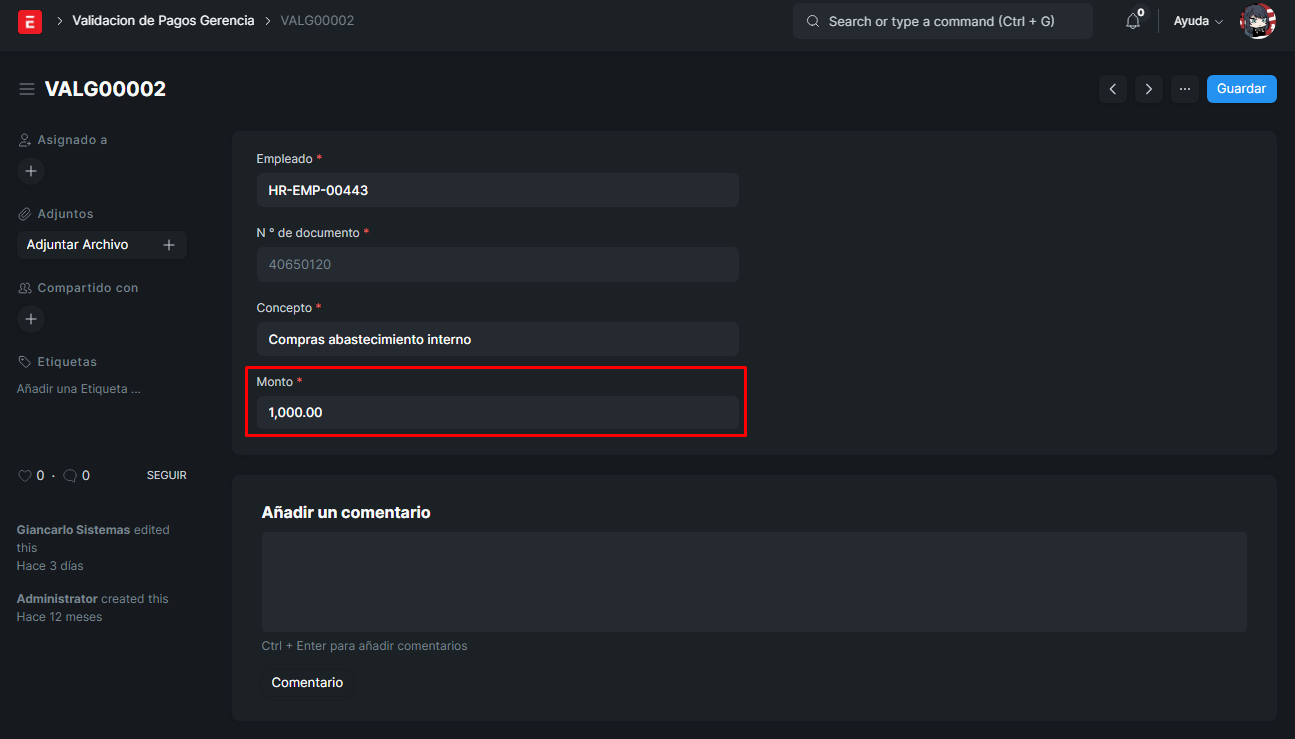Screen dimensions: 1295x739
Task: Toggle the sidebar hamburger menu
Action: click(x=27, y=90)
